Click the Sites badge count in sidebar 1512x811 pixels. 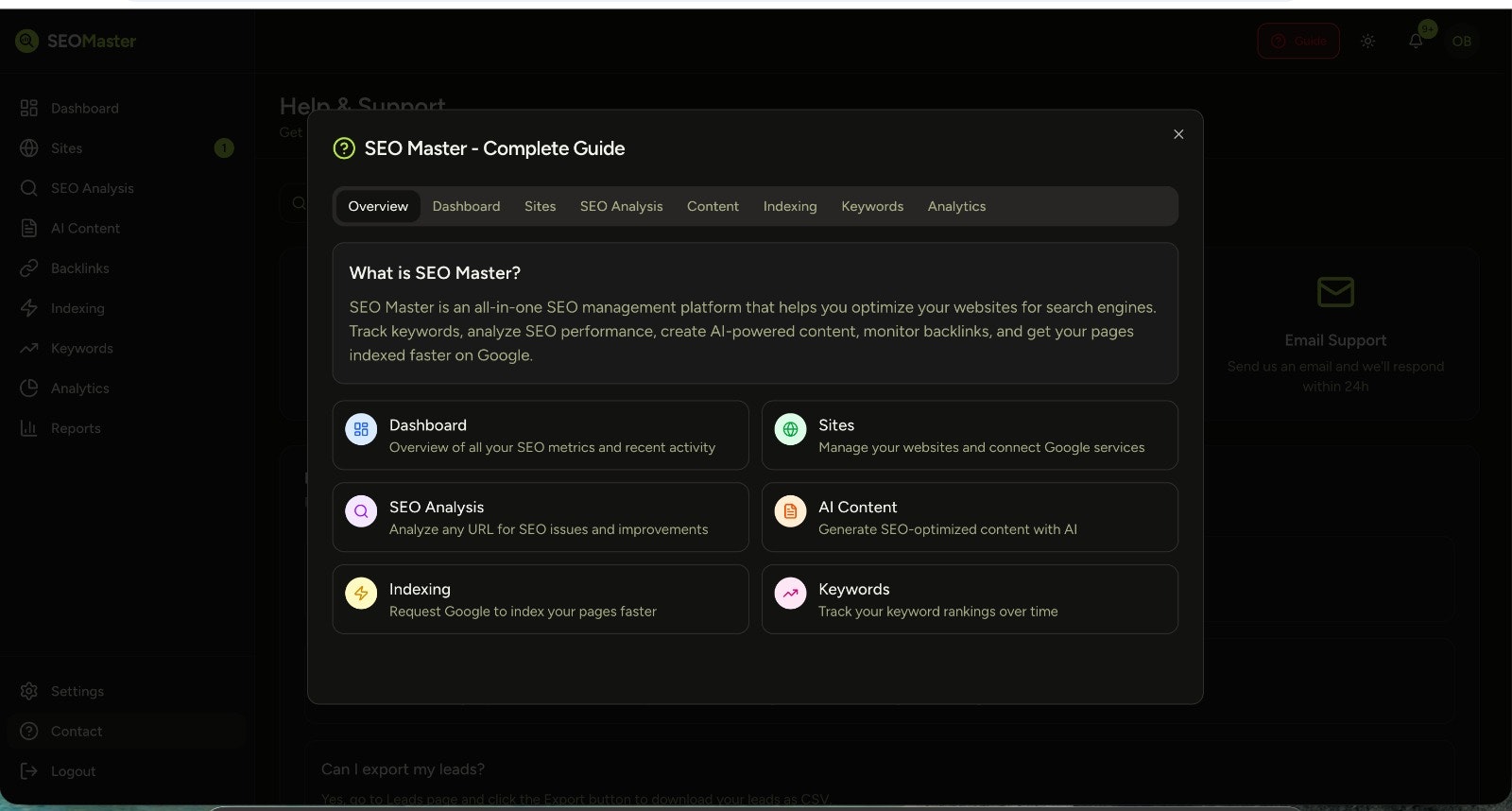[224, 148]
